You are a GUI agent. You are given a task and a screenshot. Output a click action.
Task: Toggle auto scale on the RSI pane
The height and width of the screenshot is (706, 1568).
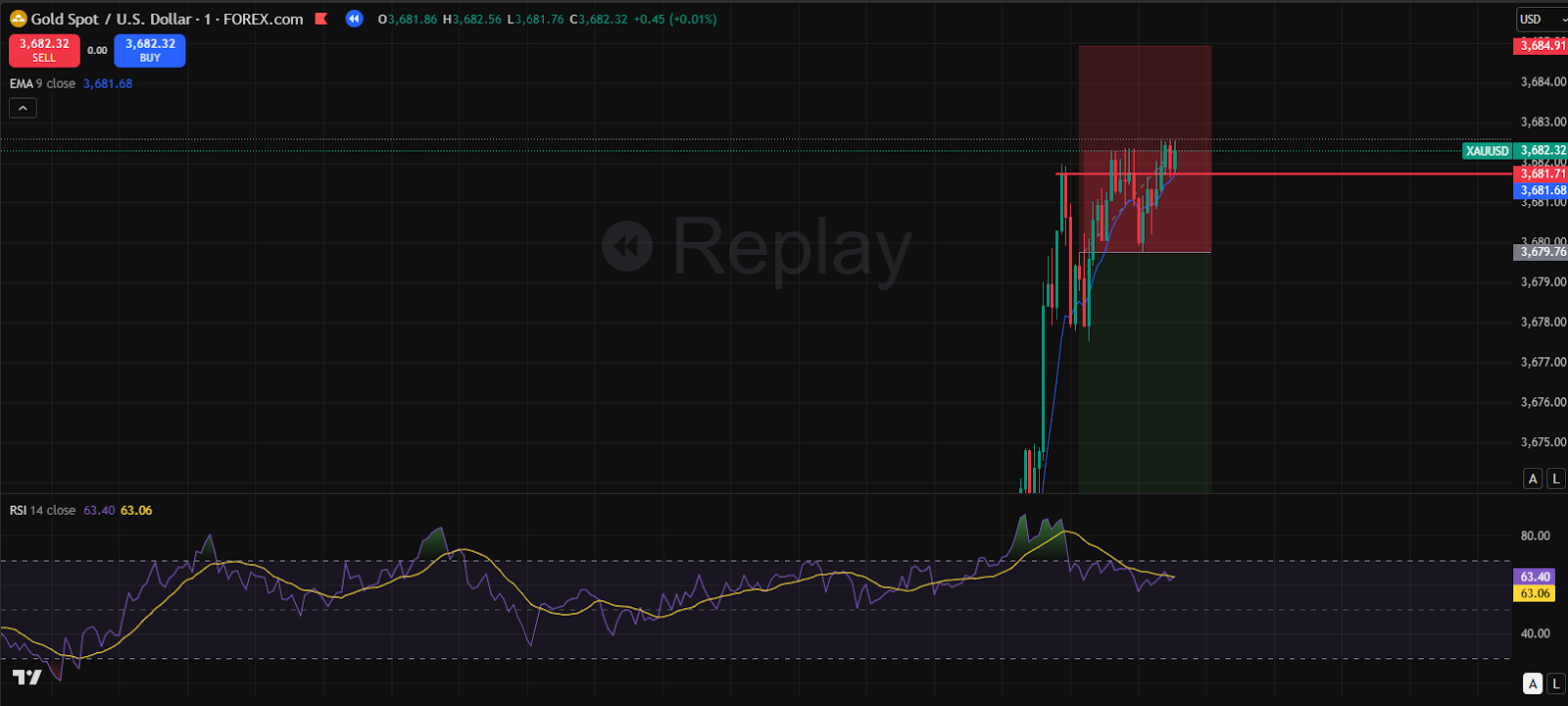[x=1533, y=683]
